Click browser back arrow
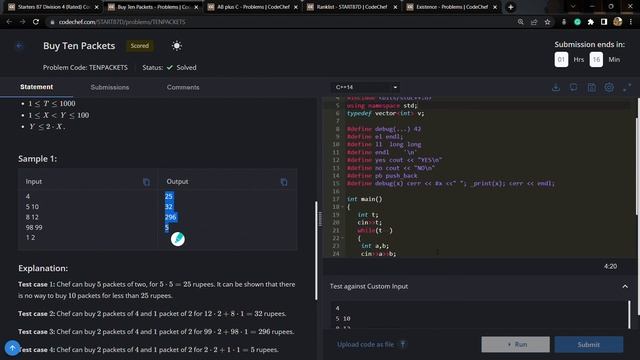The image size is (640, 360). pos(9,22)
